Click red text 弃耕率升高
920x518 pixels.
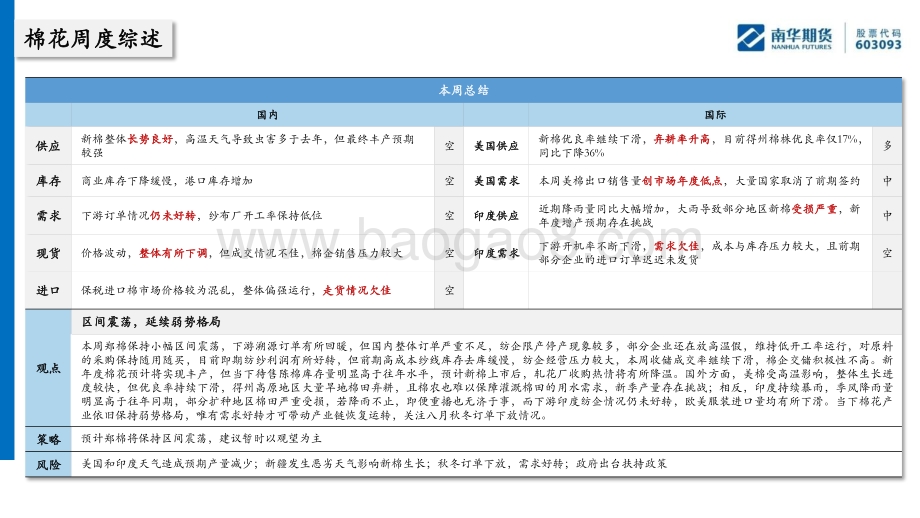682,139
